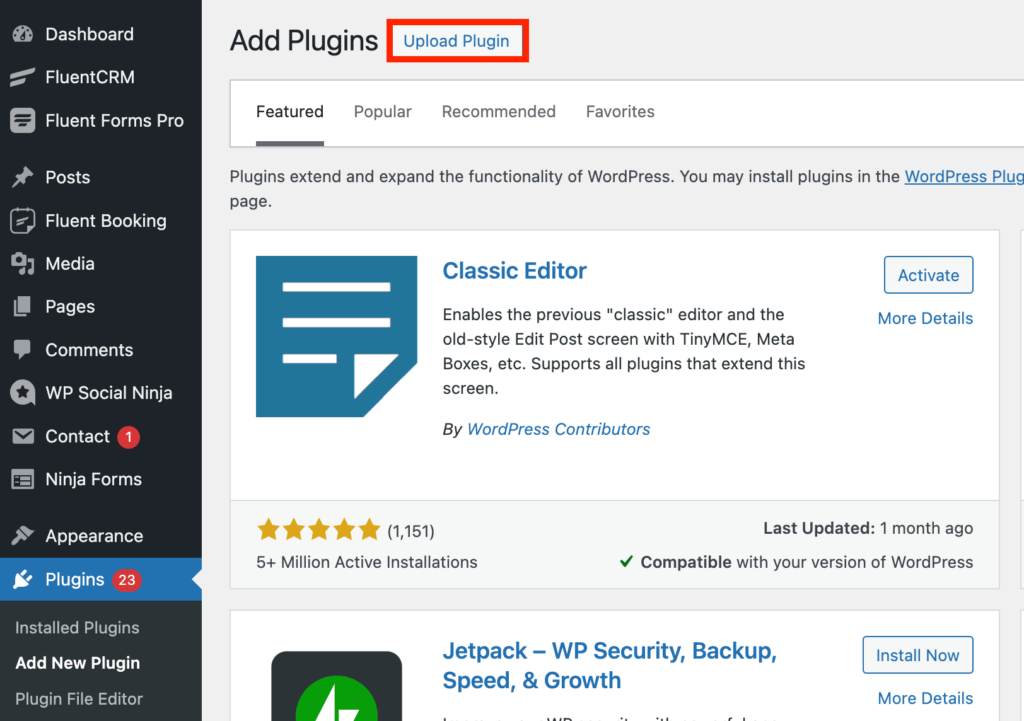Switch to the Recommended tab
The image size is (1024, 721).
click(x=498, y=112)
